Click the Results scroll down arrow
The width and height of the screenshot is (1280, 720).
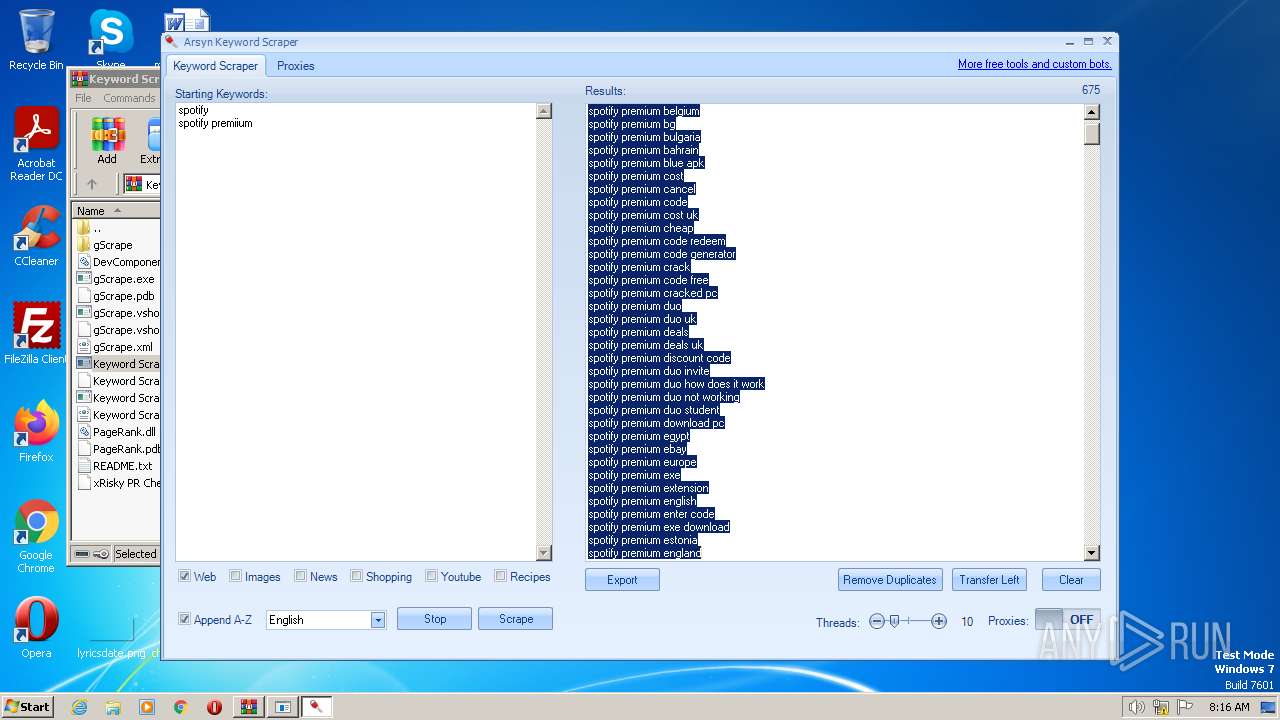[1092, 553]
